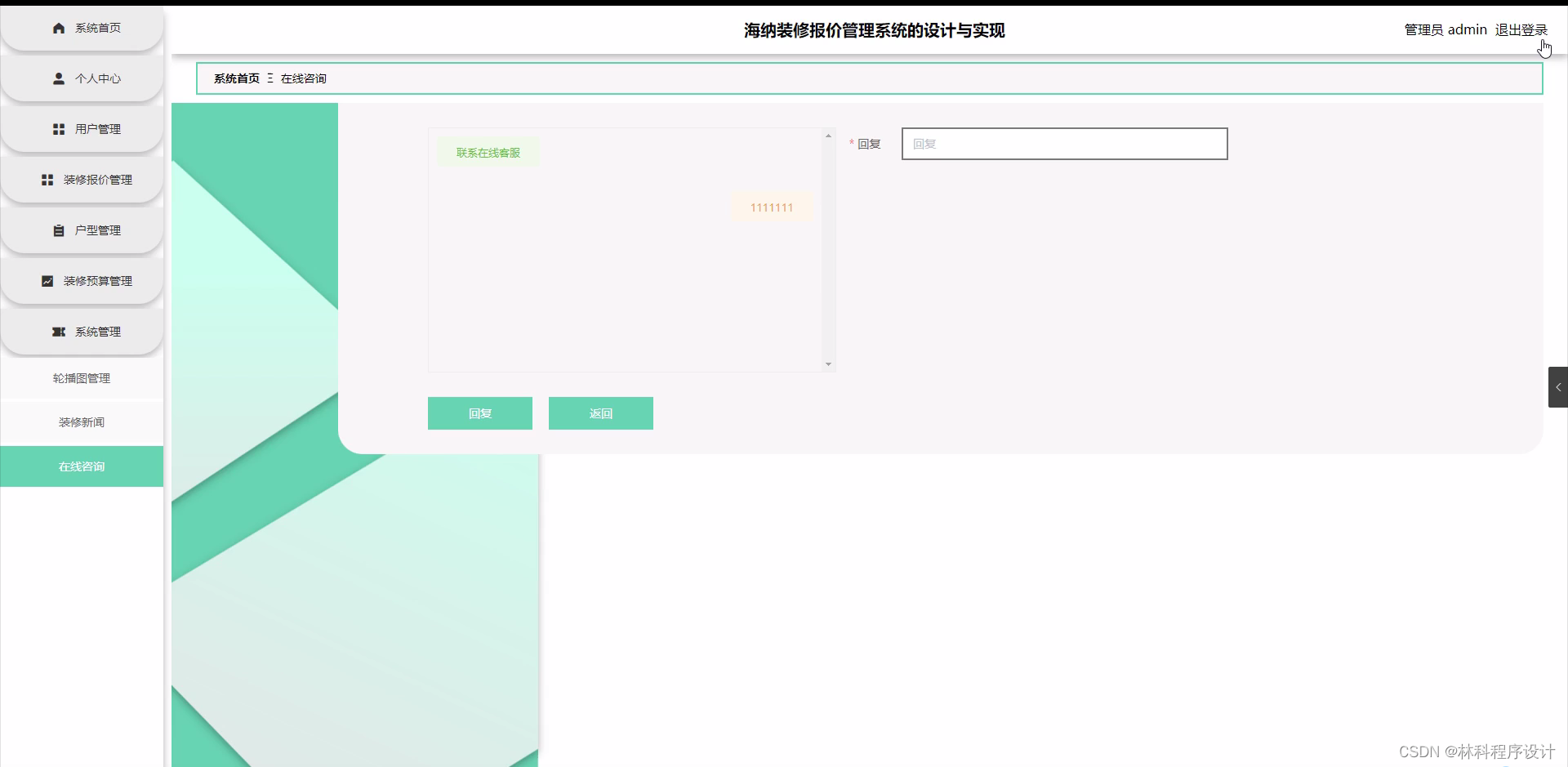
Task: Open the 个人中心 sidebar menu
Action: 82,78
